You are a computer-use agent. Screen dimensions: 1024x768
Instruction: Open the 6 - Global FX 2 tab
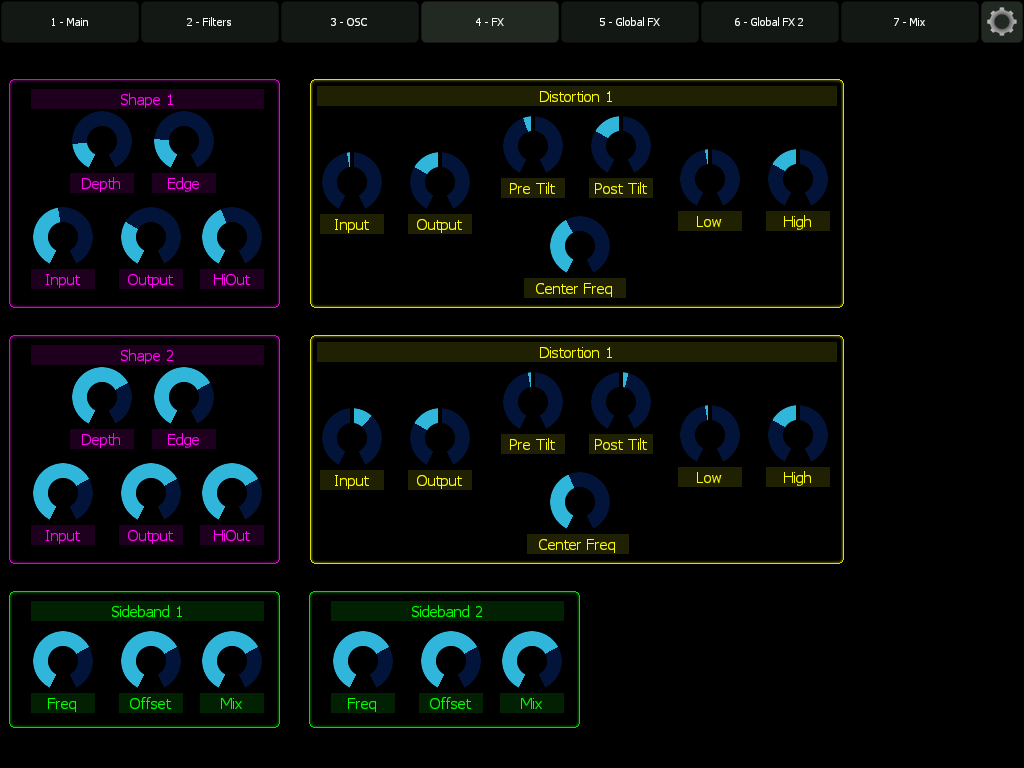point(769,22)
